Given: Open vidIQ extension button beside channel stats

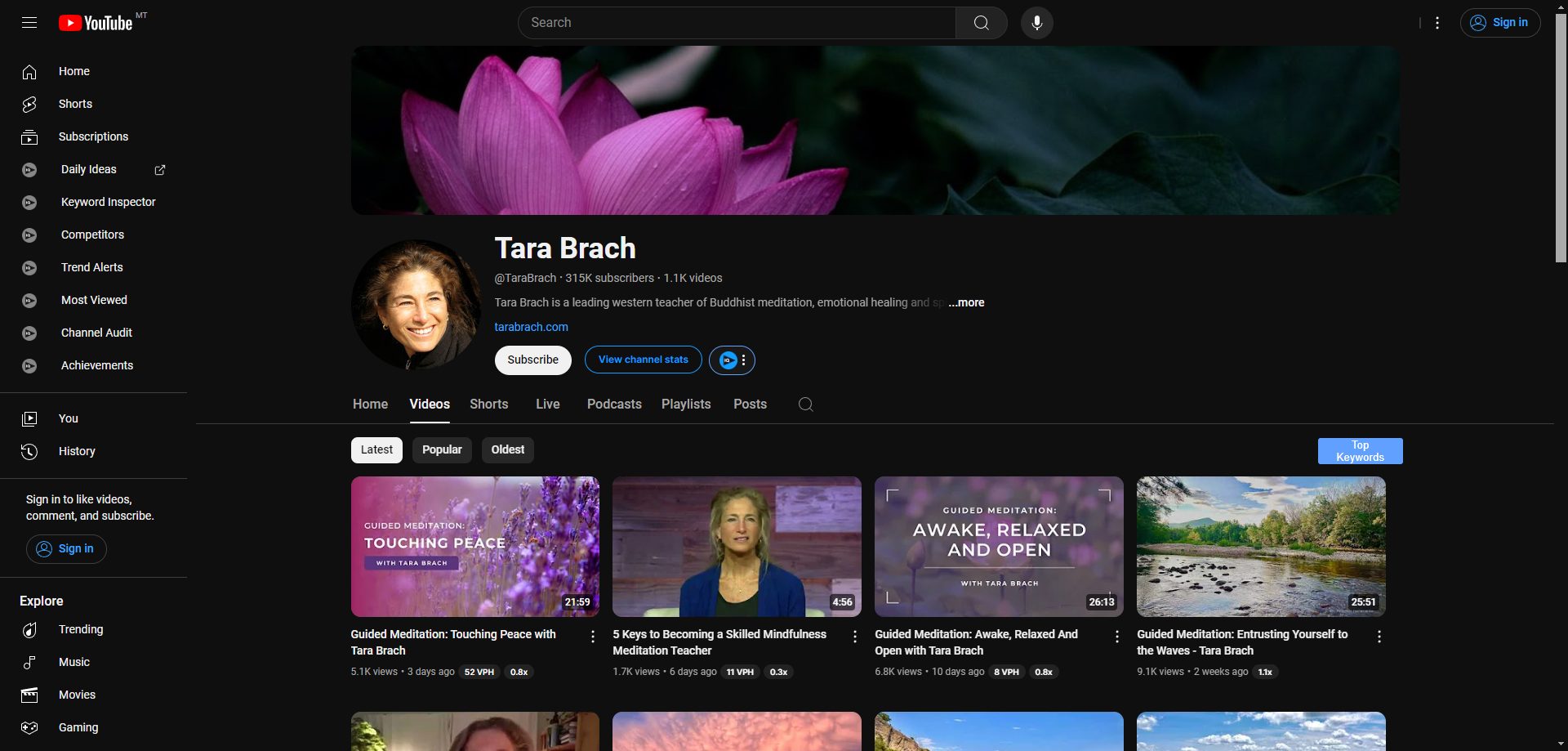Looking at the screenshot, I should pos(732,360).
